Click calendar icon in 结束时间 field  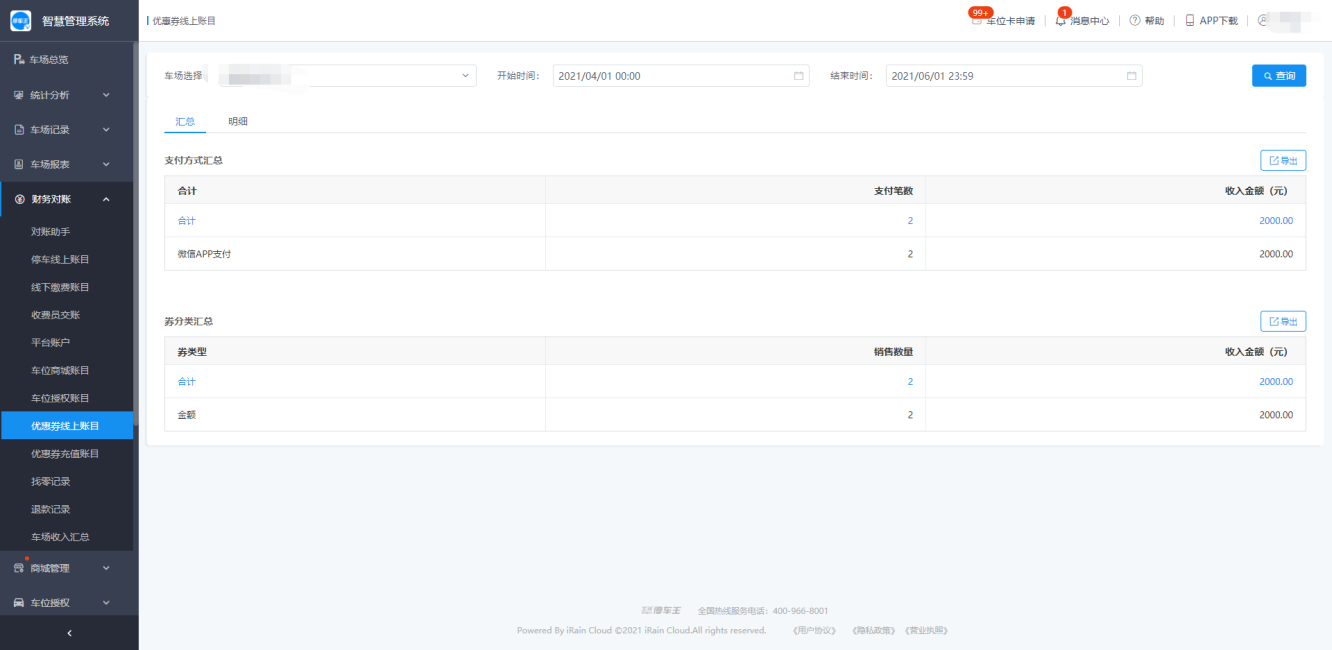(1132, 76)
